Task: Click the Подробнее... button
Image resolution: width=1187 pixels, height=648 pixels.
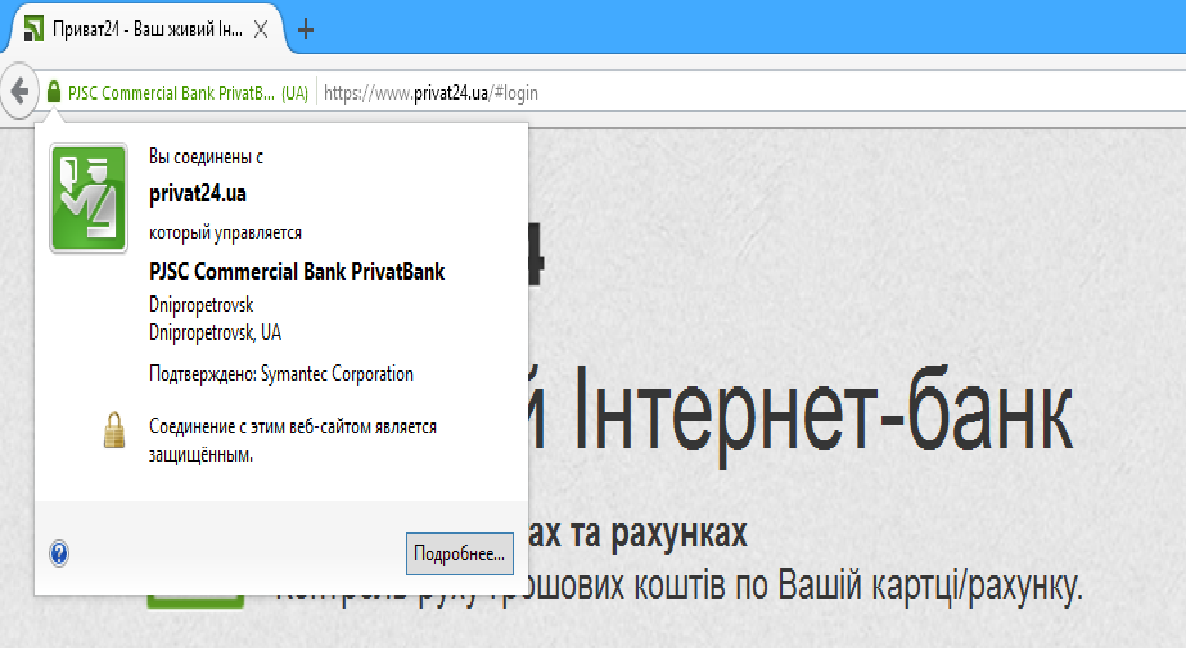Action: tap(460, 553)
